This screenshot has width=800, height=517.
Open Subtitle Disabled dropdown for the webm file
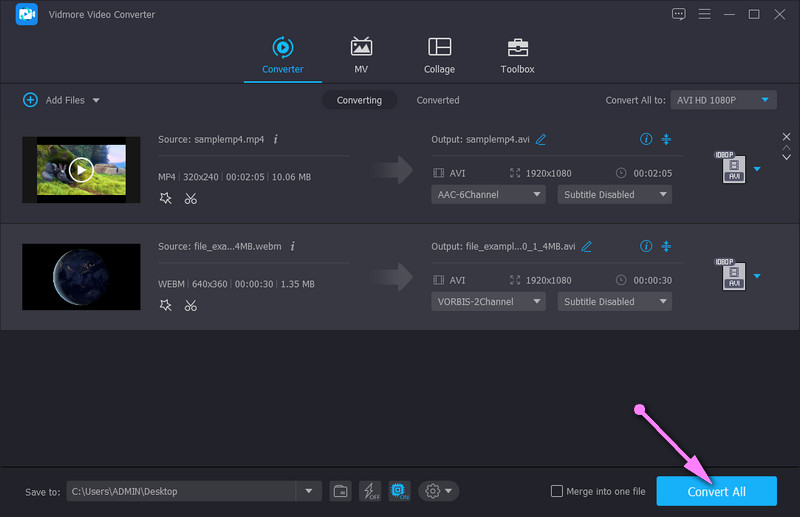click(x=613, y=301)
